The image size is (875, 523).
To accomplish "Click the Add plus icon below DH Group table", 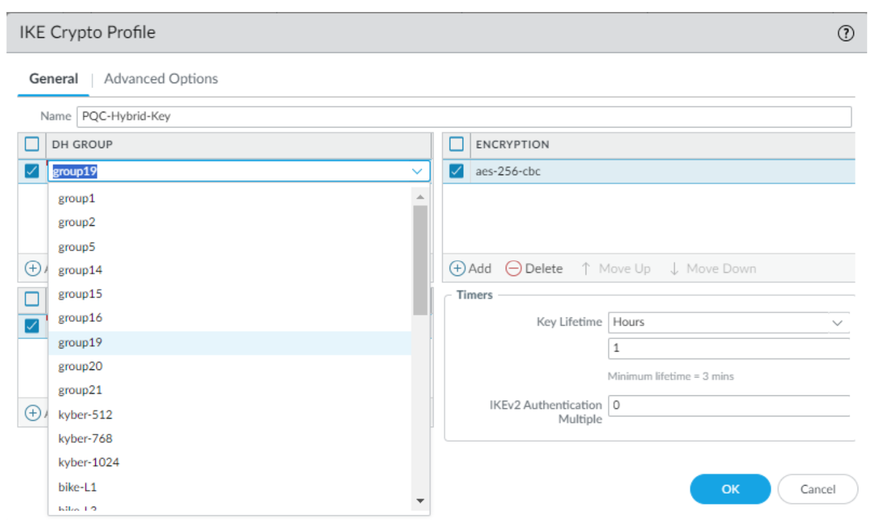I will (33, 268).
